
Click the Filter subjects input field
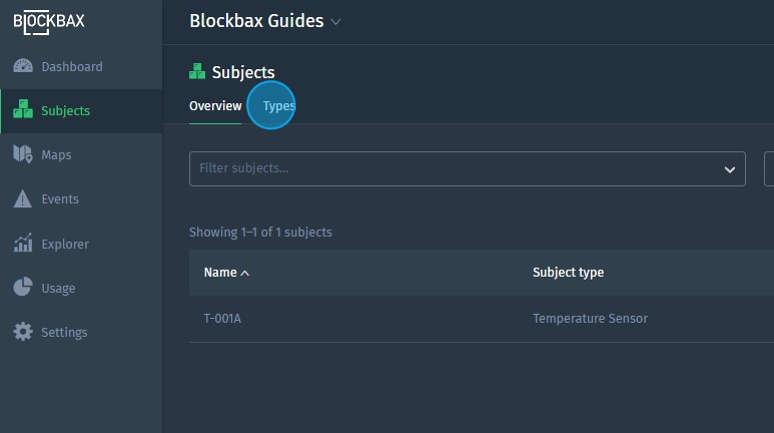[450, 169]
